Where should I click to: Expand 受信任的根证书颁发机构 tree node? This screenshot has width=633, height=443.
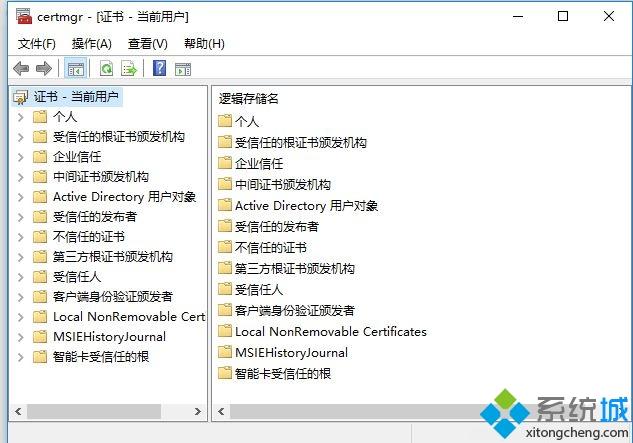pyautogui.click(x=21, y=137)
